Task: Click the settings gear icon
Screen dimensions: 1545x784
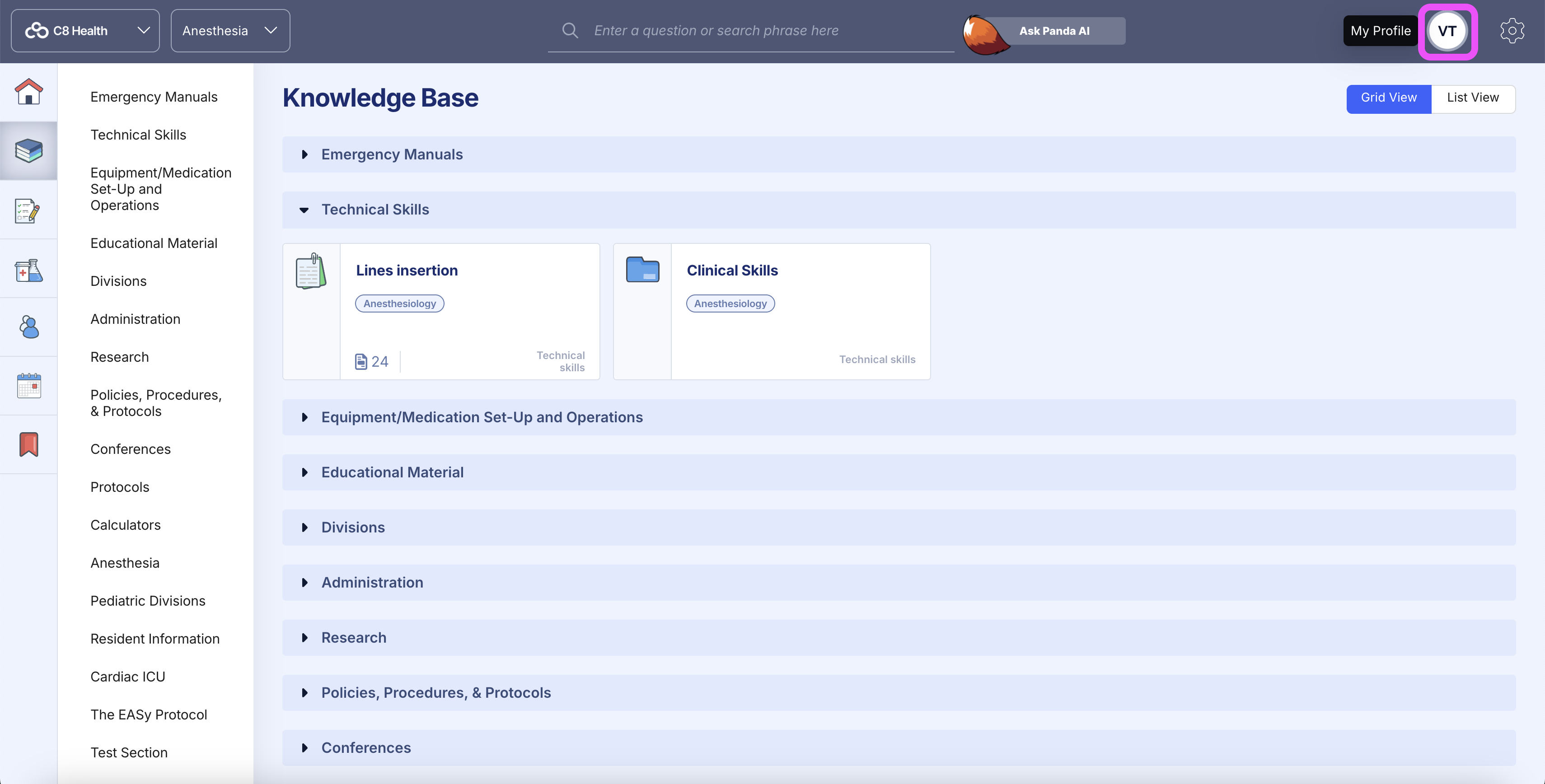Action: pyautogui.click(x=1512, y=31)
